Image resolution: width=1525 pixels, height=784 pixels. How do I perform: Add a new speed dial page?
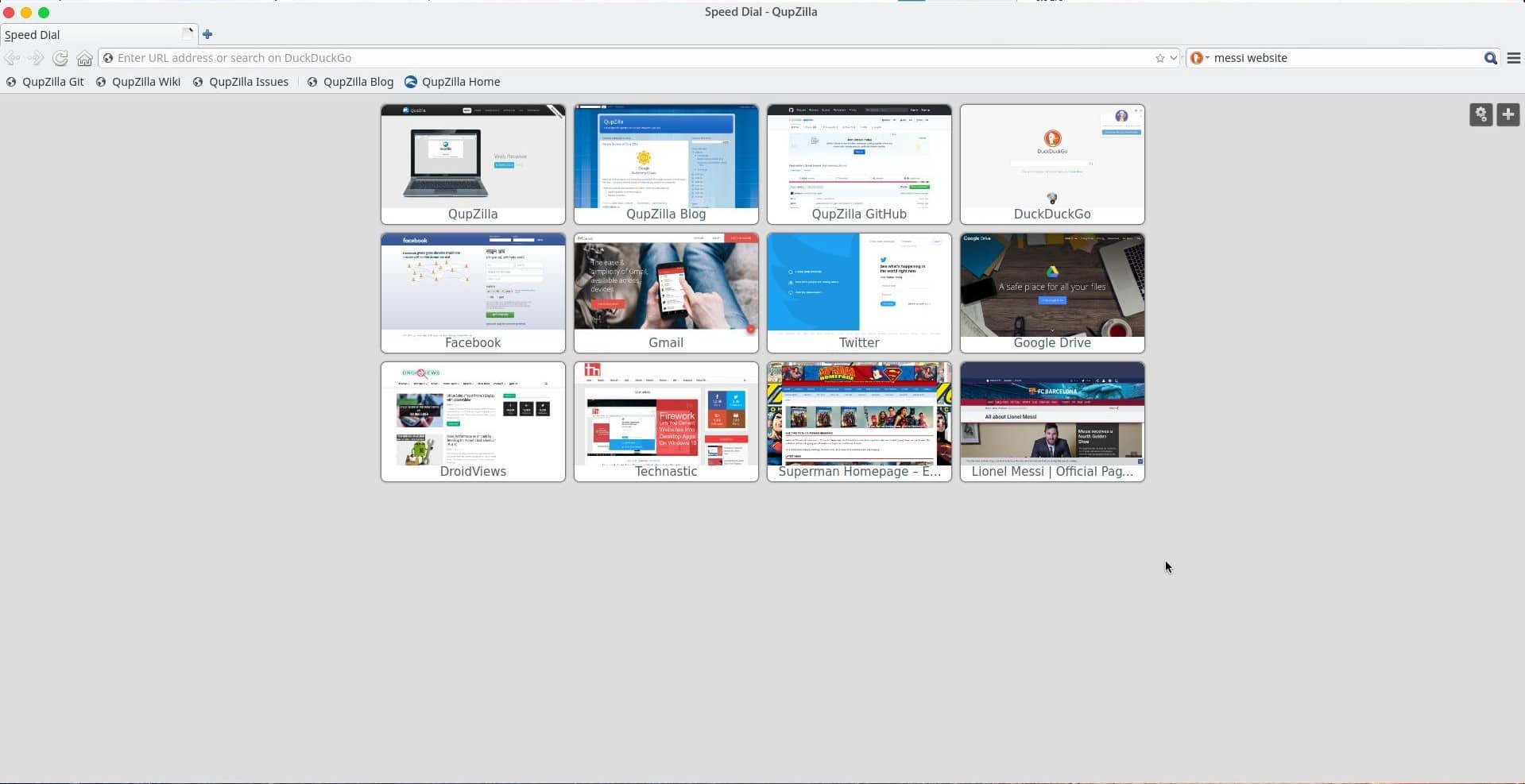click(1508, 114)
